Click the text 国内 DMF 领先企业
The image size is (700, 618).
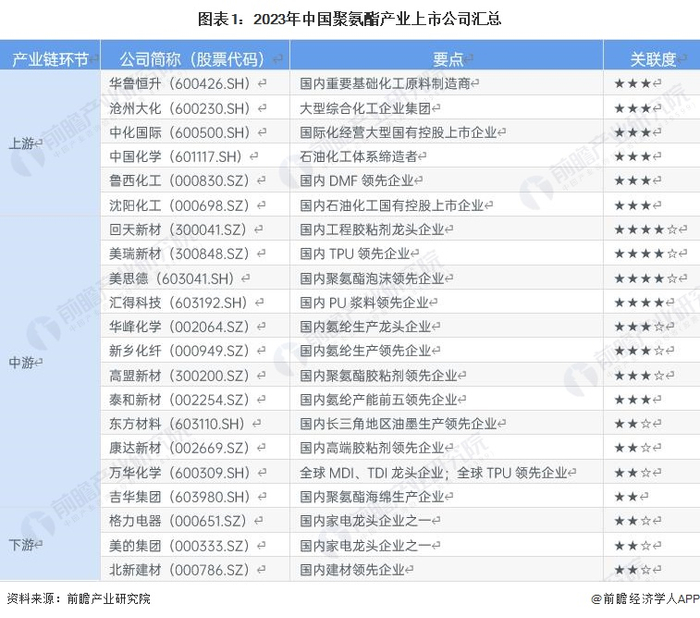357,181
